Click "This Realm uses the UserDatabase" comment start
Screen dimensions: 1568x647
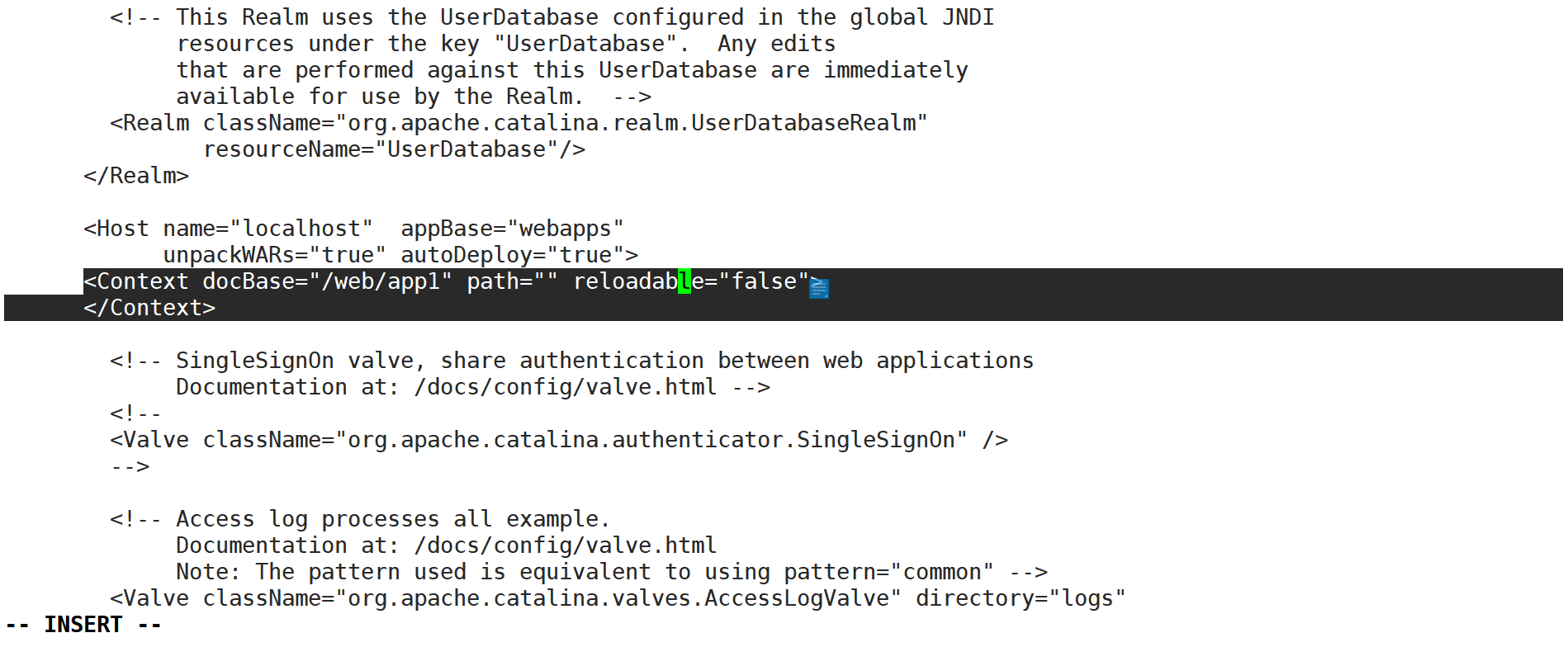pyautogui.click(x=387, y=17)
